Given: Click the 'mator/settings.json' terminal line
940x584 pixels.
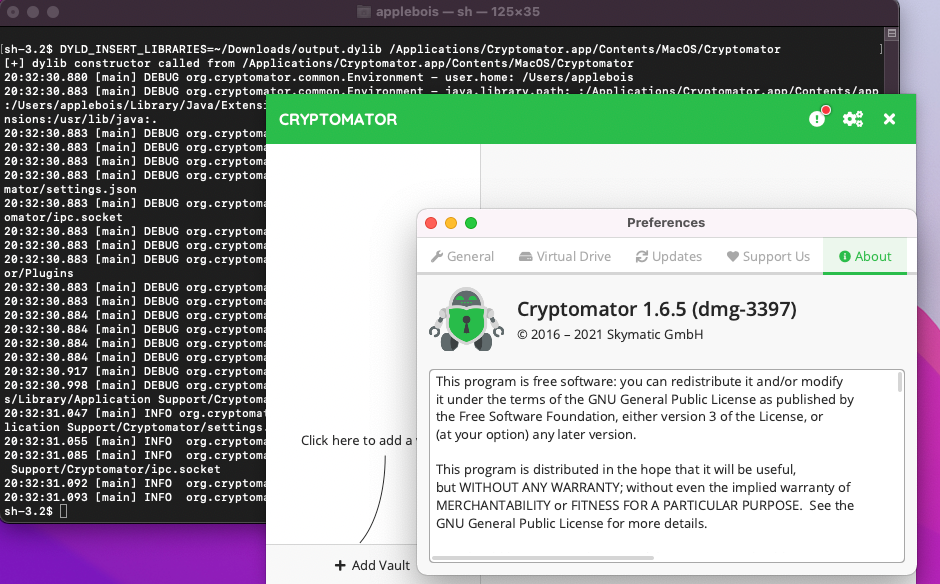Looking at the screenshot, I should pos(70,189).
